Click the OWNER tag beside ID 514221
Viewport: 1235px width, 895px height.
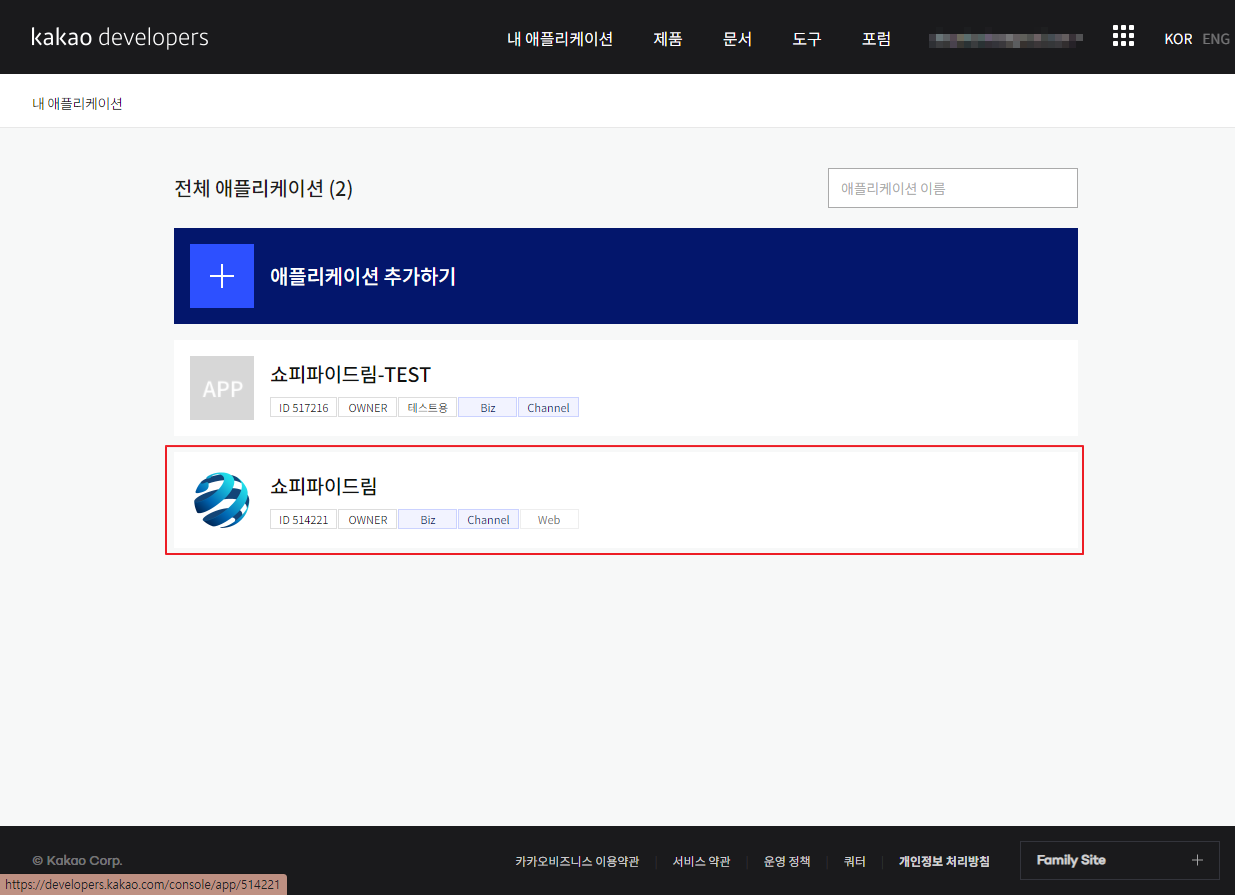click(367, 519)
